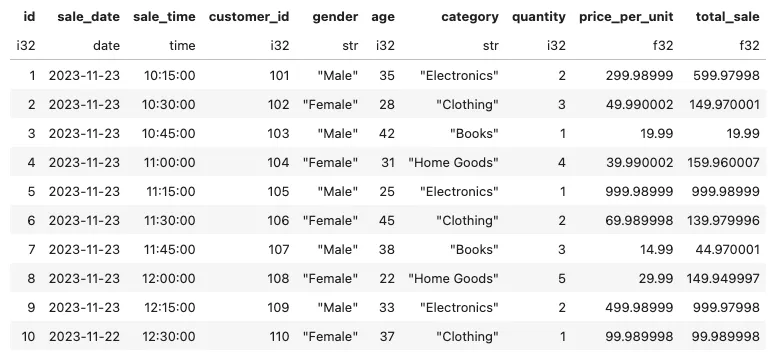Screen dimensions: 780x361
Task: Select row id 10 cell
Action: 28,337
